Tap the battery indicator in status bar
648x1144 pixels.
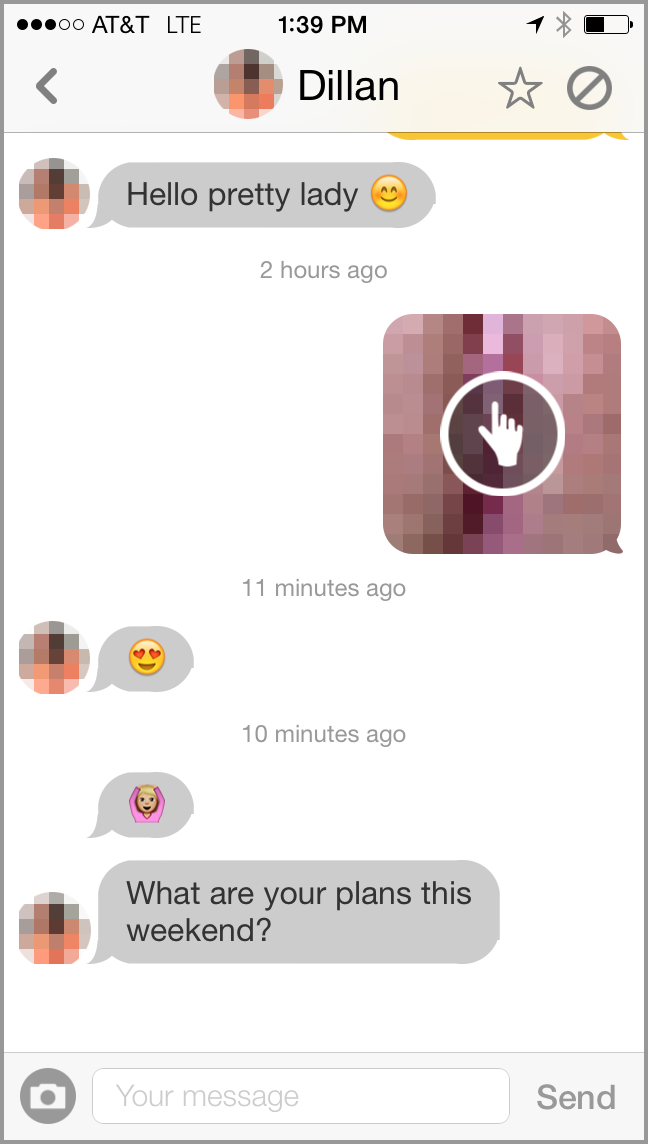[608, 26]
